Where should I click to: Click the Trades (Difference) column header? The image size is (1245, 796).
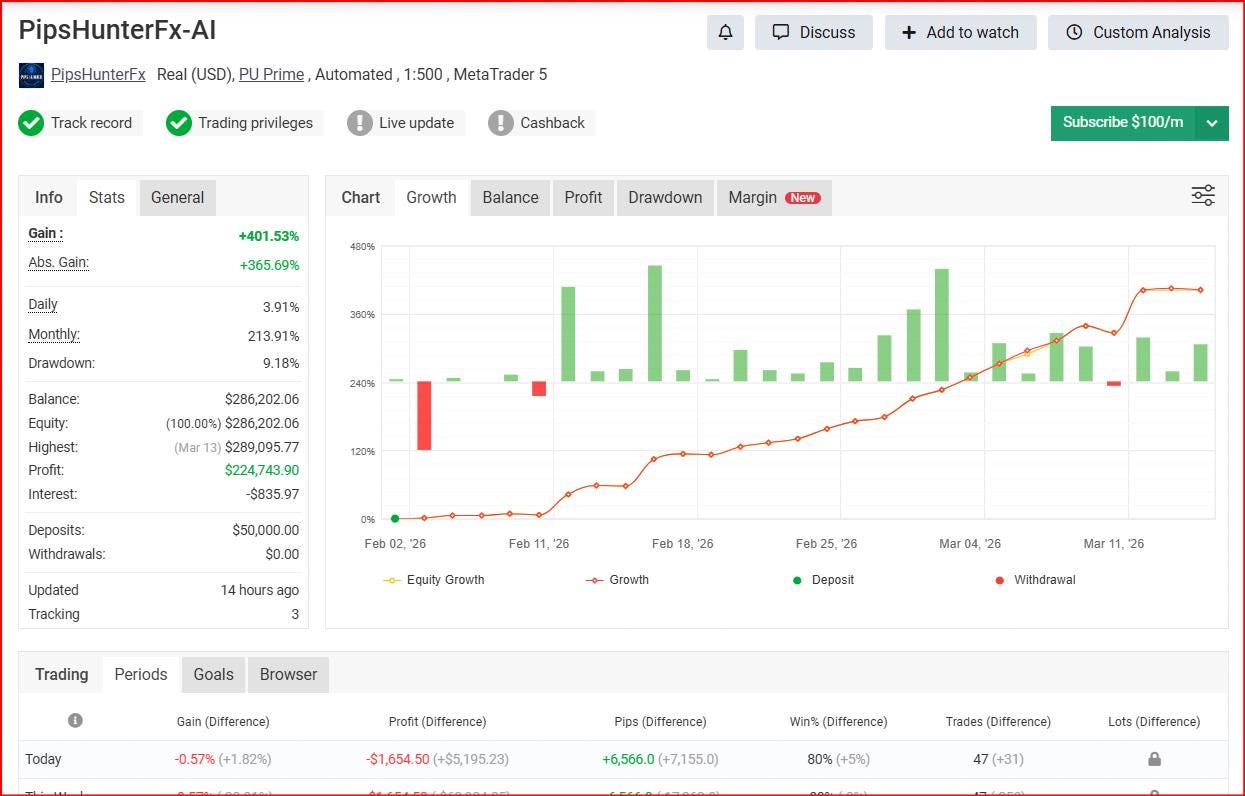(998, 721)
